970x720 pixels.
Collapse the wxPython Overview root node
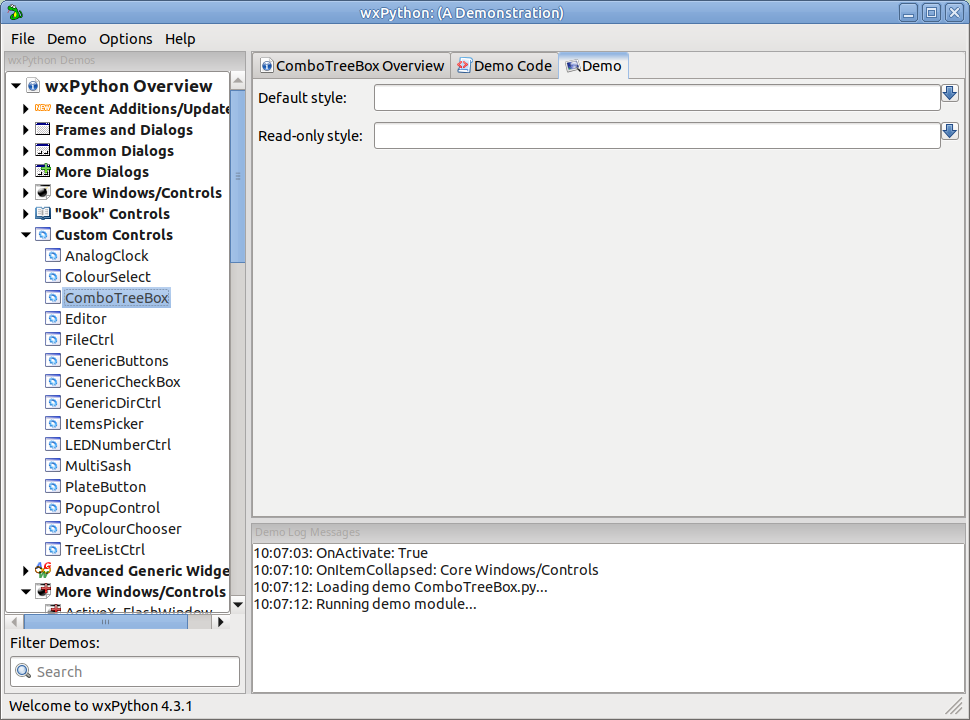pyautogui.click(x=16, y=86)
